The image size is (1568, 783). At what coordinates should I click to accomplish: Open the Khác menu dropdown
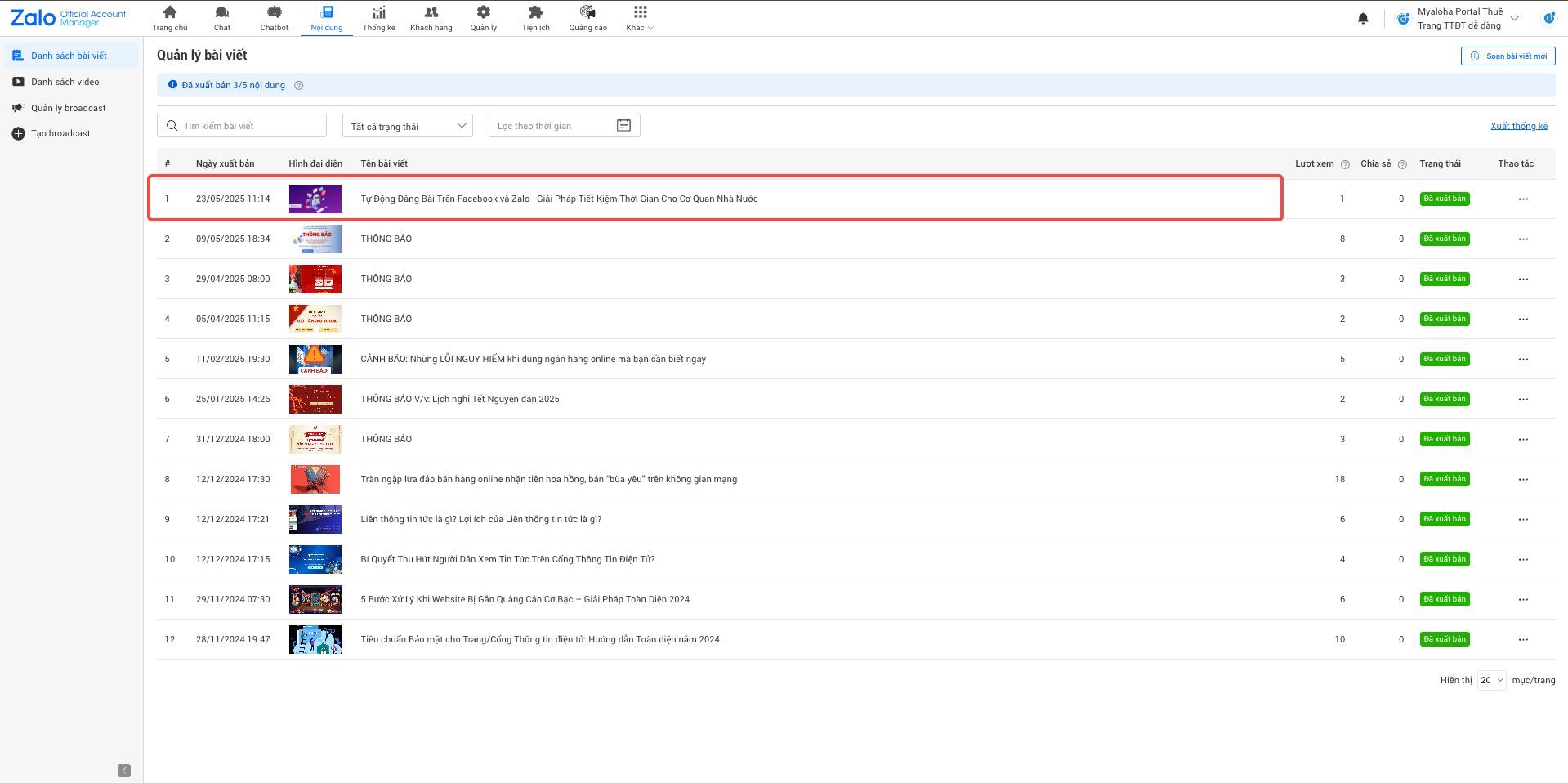640,18
